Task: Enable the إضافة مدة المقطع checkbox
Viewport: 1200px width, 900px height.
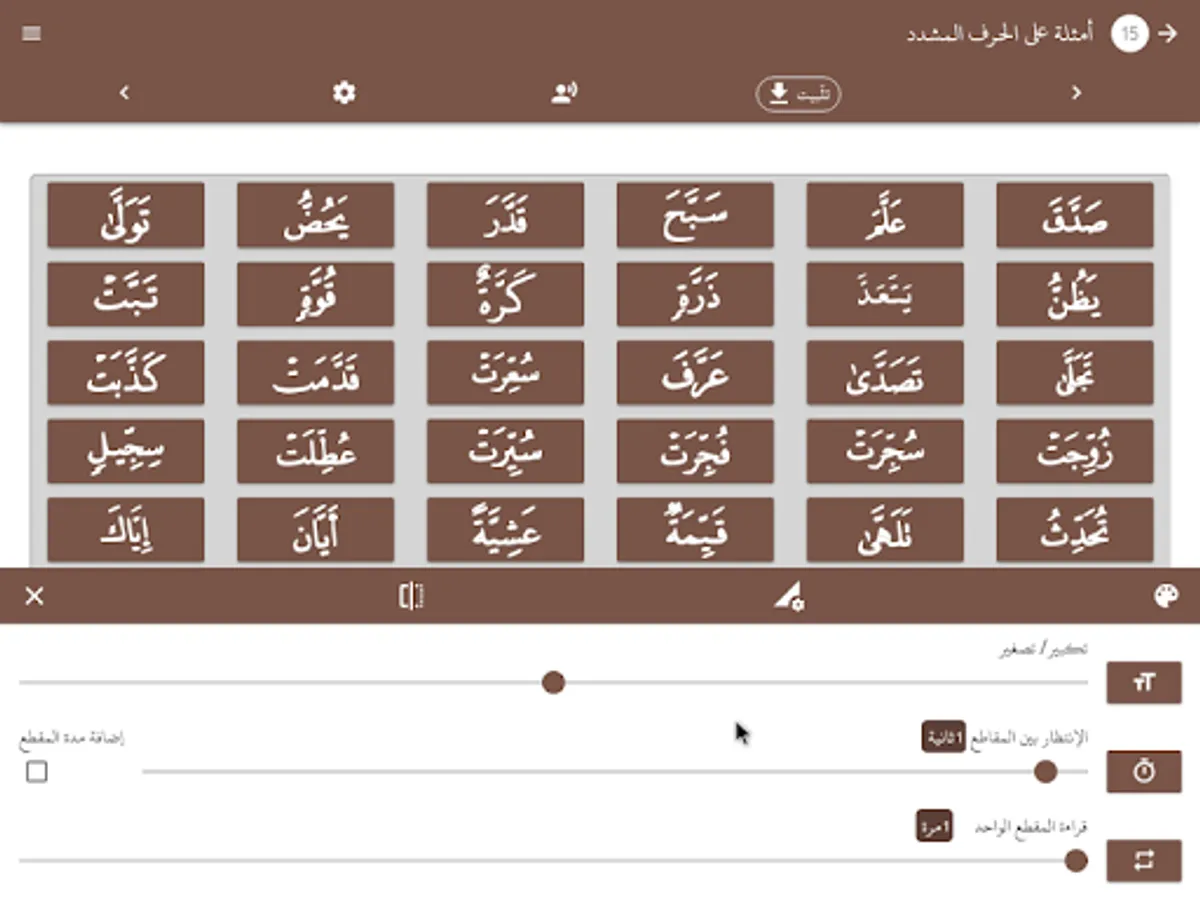Action: pyautogui.click(x=37, y=772)
